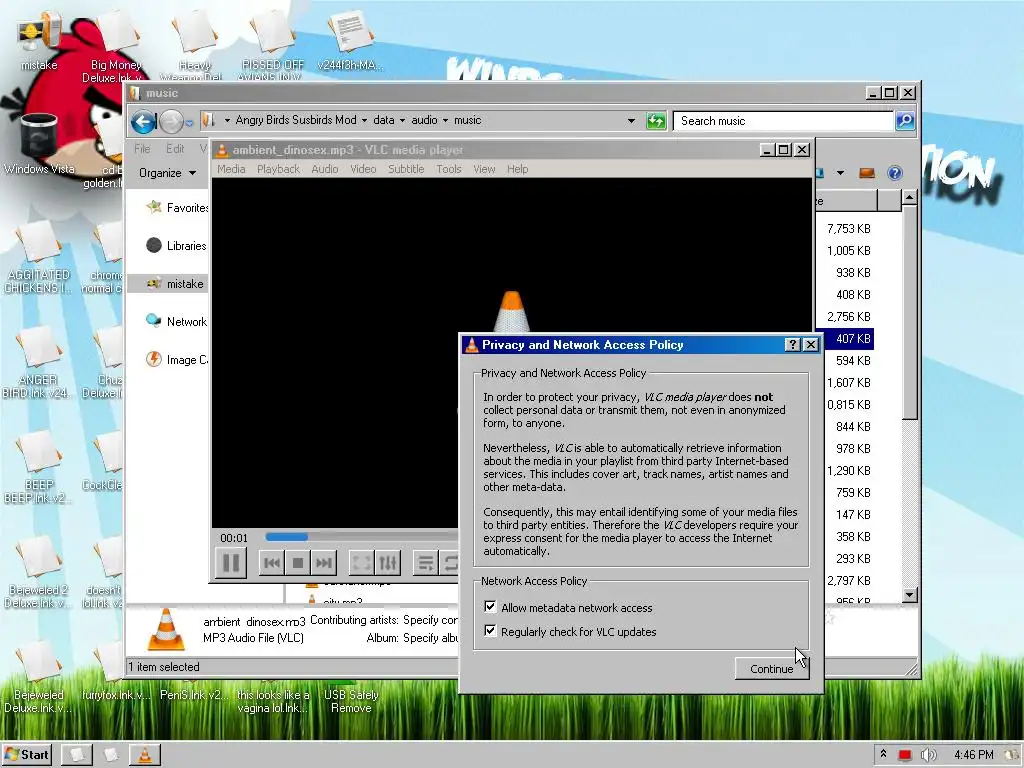The height and width of the screenshot is (768, 1024).
Task: Open the VLC Tools menu
Action: (449, 169)
